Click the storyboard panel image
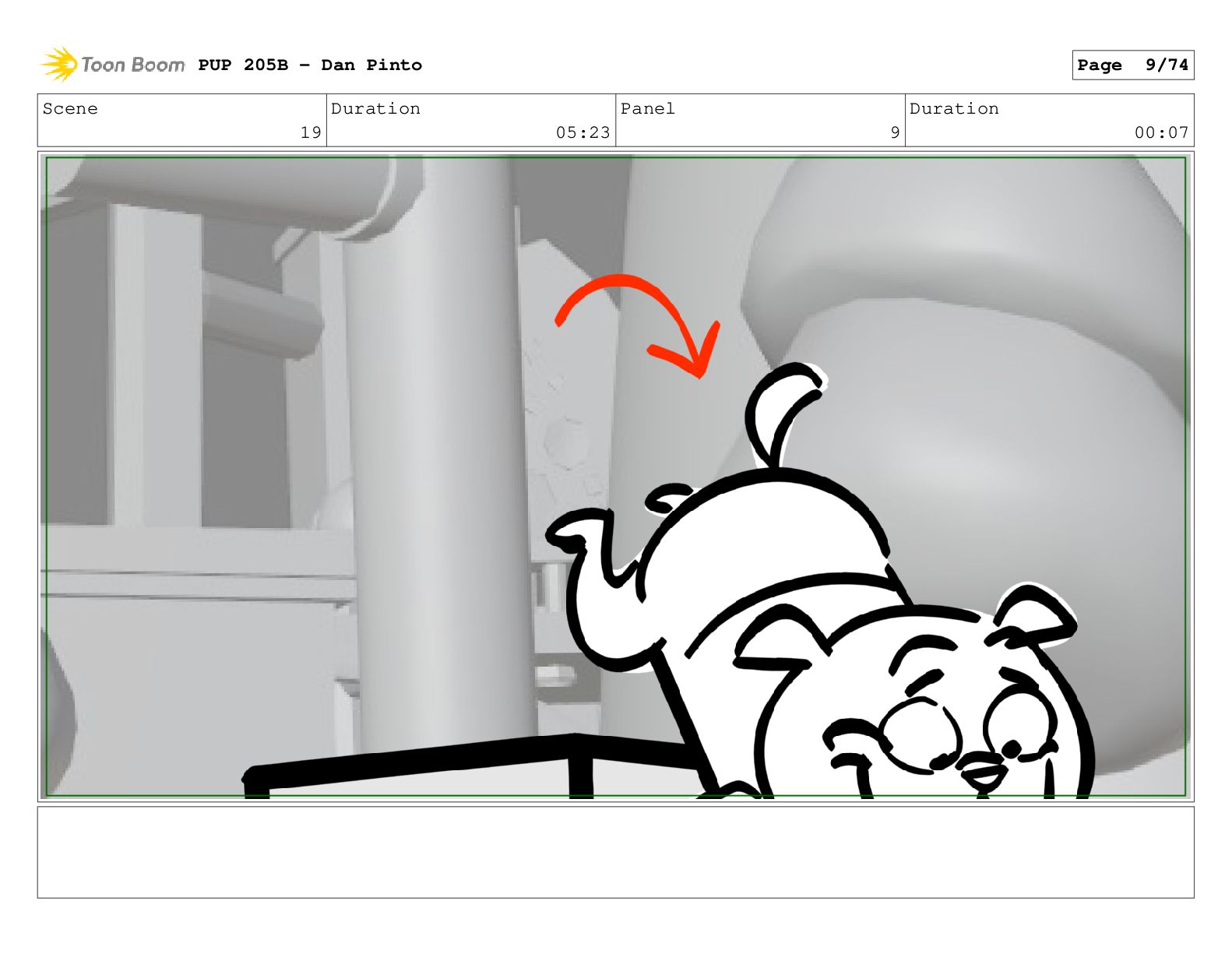 [x=615, y=477]
